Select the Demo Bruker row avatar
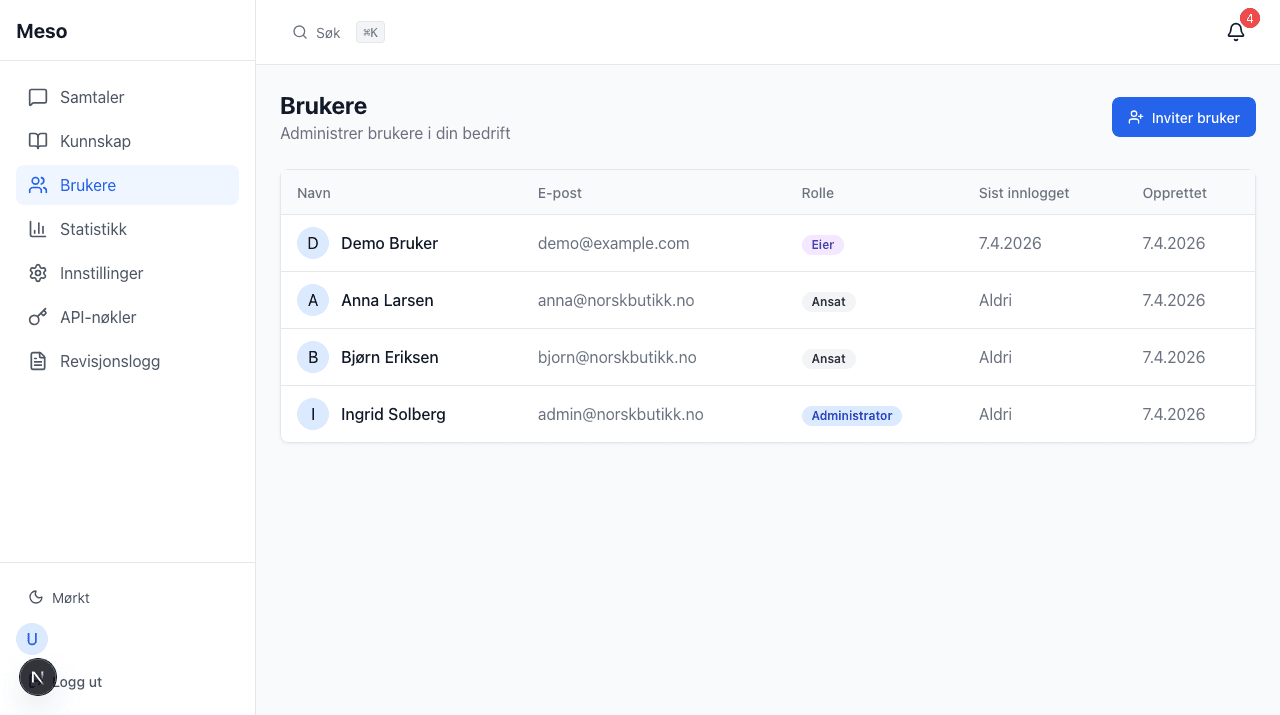The image size is (1280, 715). pyautogui.click(x=313, y=243)
